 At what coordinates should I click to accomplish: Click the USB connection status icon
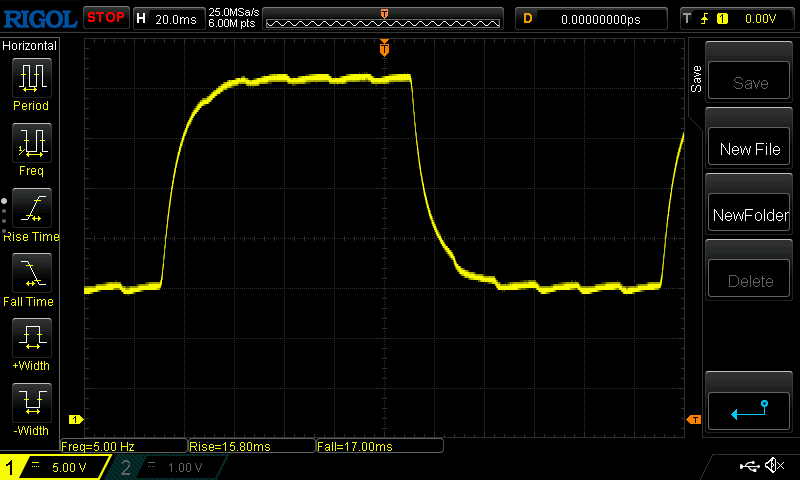(749, 466)
